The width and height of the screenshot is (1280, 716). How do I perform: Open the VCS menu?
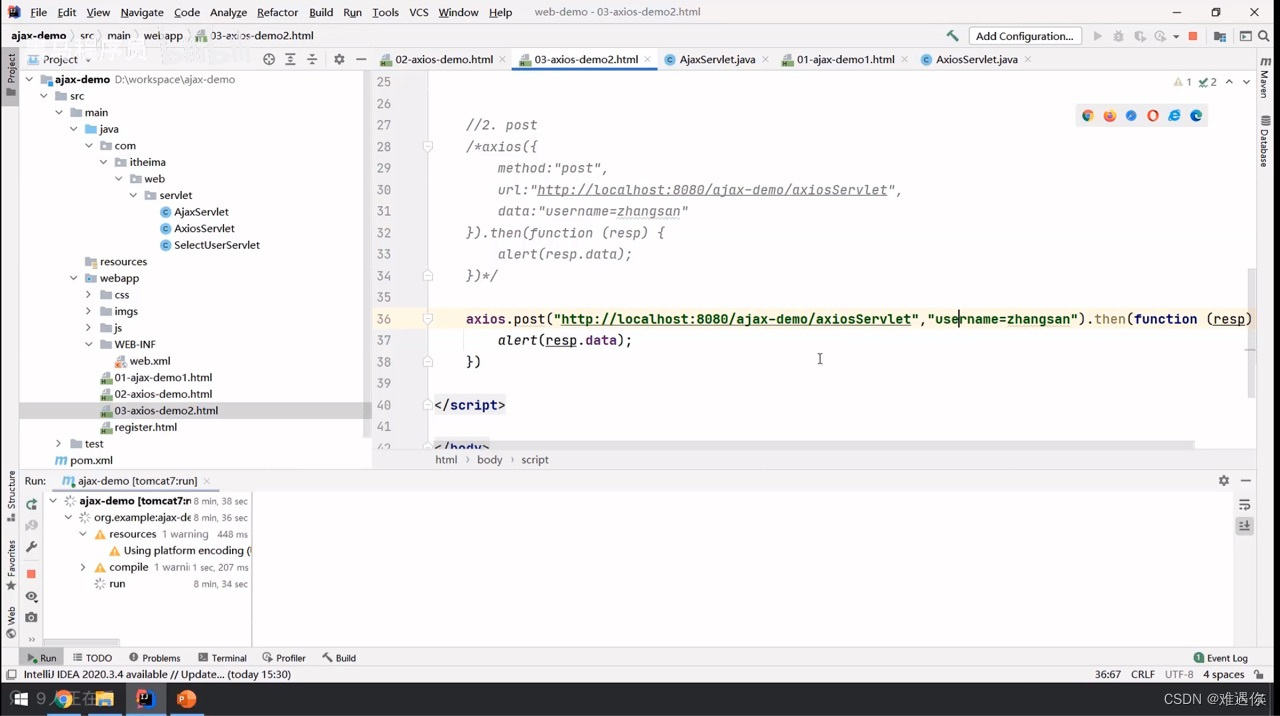tap(418, 12)
